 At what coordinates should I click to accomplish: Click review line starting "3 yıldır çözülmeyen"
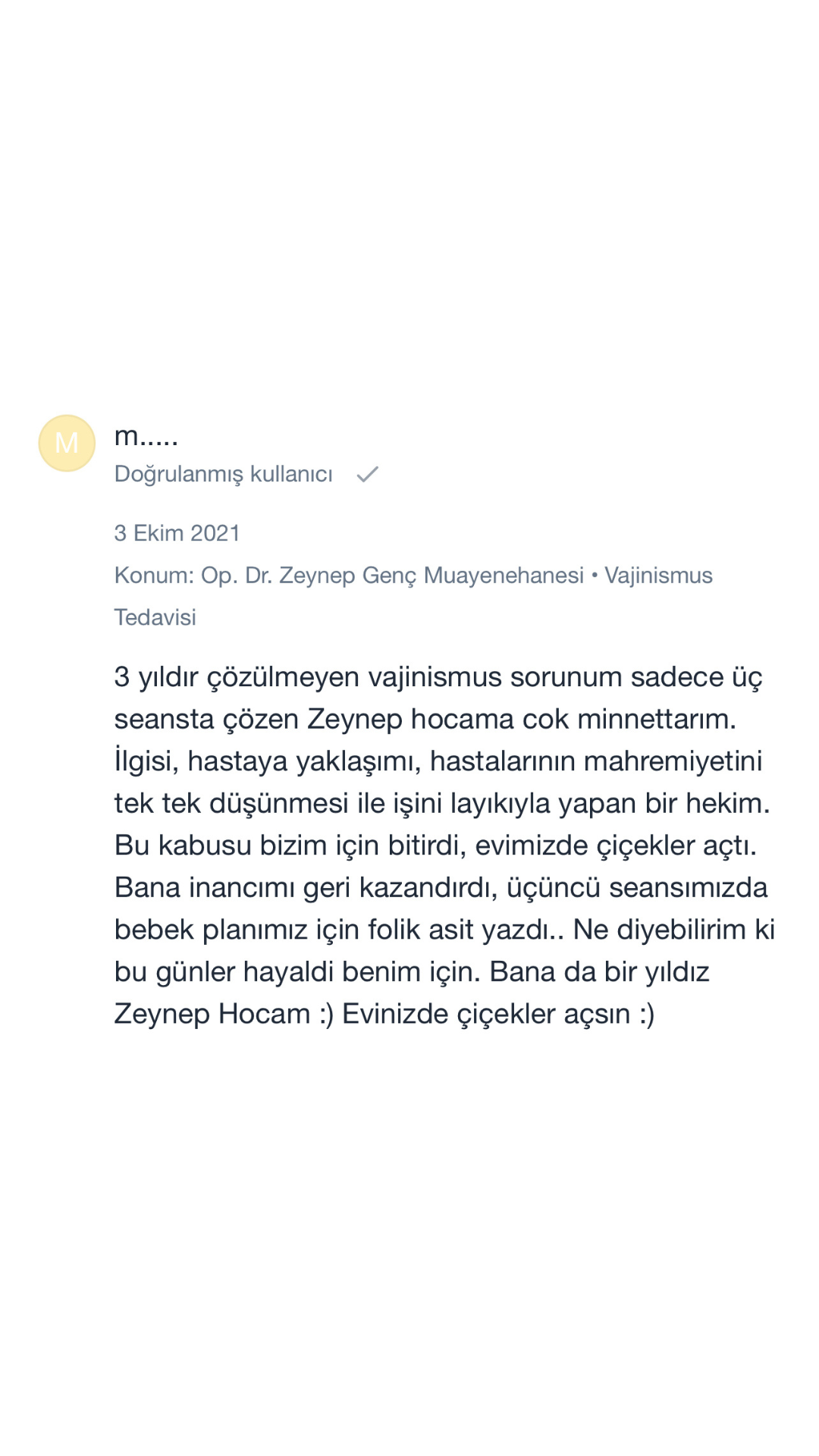coord(438,677)
